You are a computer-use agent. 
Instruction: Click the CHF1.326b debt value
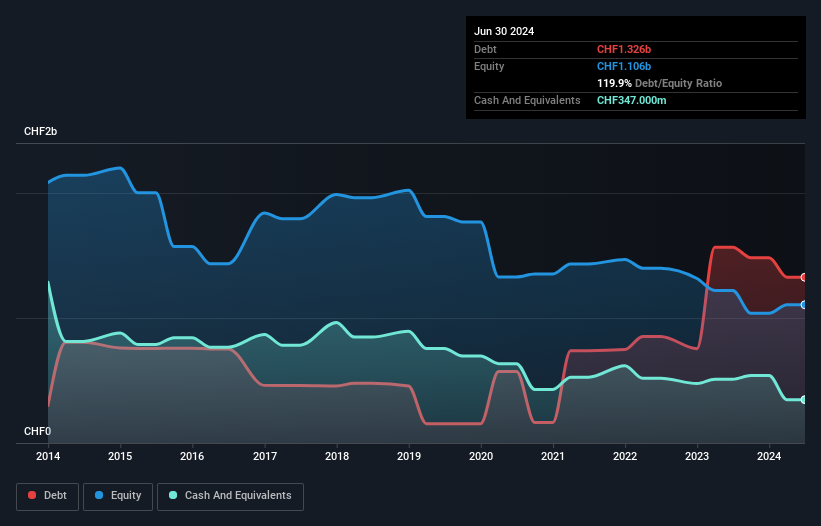click(x=624, y=49)
